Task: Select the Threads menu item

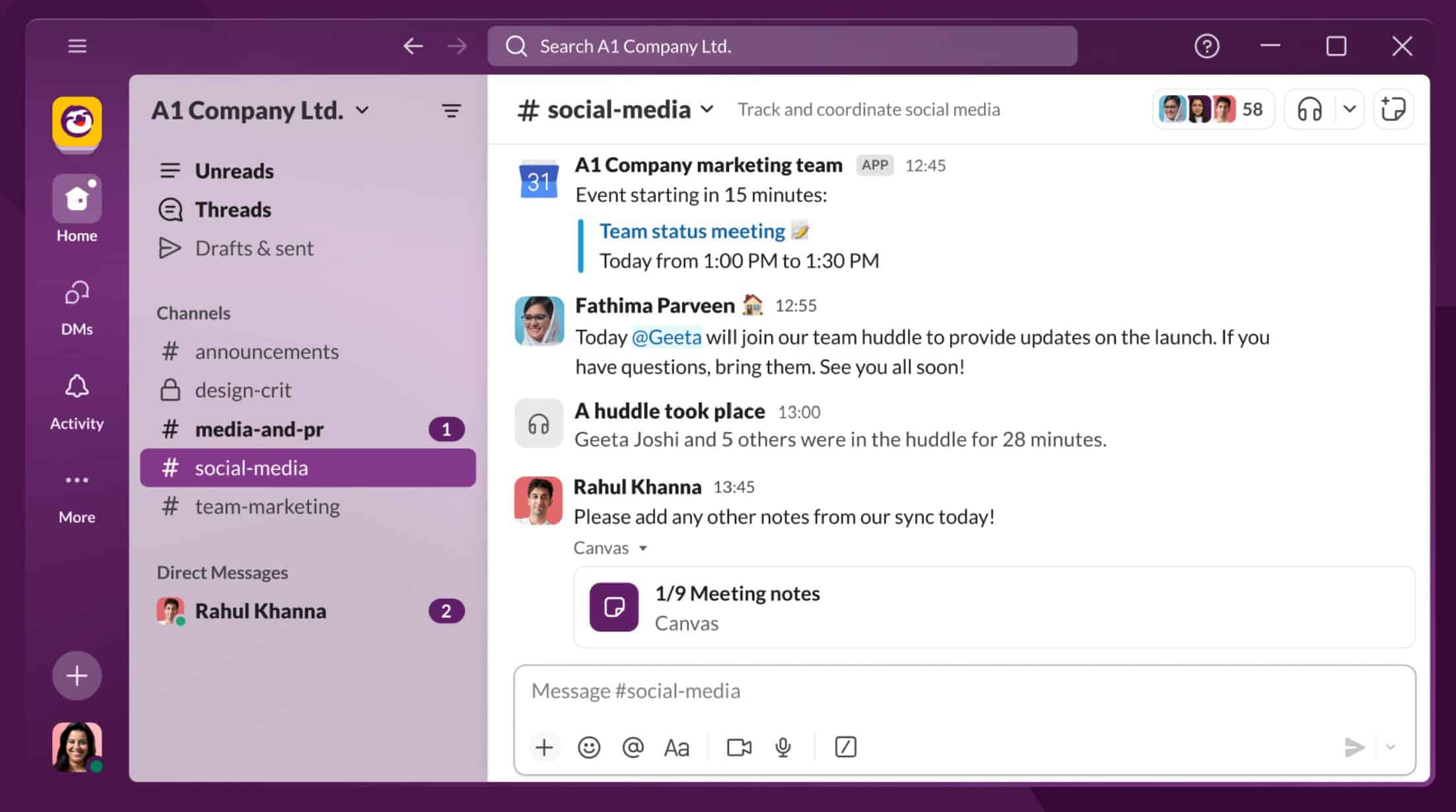Action: (x=232, y=209)
